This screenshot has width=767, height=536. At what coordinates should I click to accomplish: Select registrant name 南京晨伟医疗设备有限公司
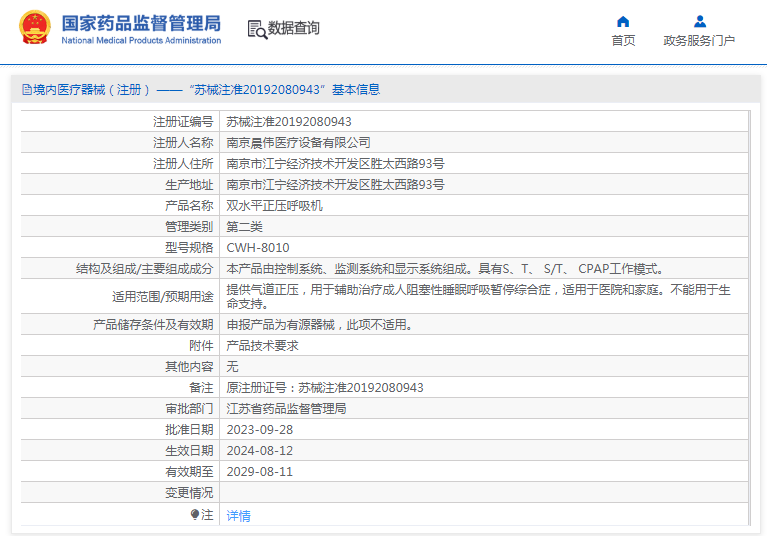point(298,143)
